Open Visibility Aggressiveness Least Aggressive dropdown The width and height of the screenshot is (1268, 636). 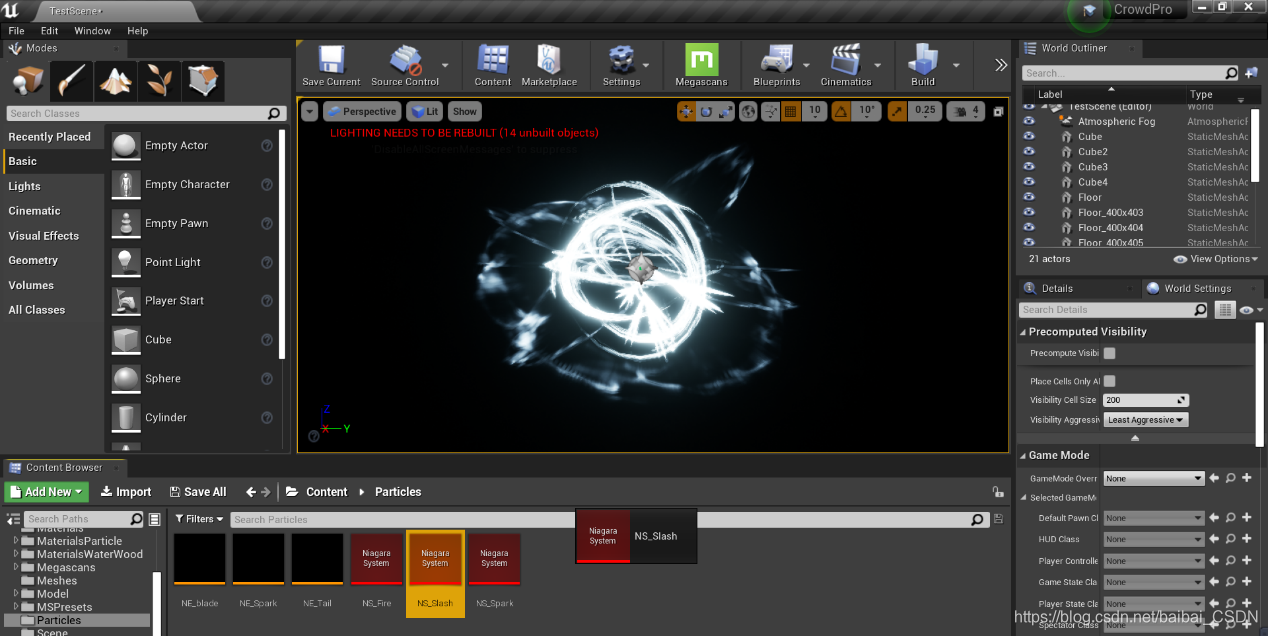1146,420
